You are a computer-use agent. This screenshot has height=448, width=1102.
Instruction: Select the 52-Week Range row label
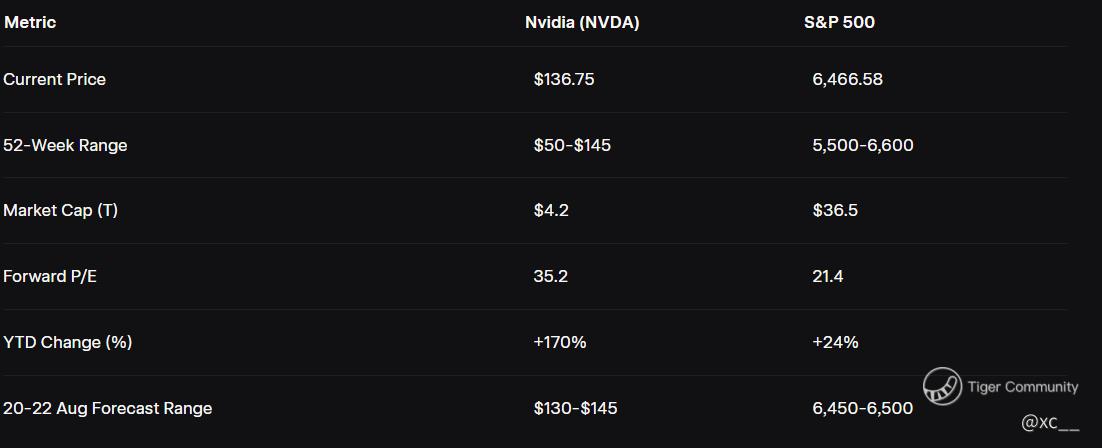65,145
